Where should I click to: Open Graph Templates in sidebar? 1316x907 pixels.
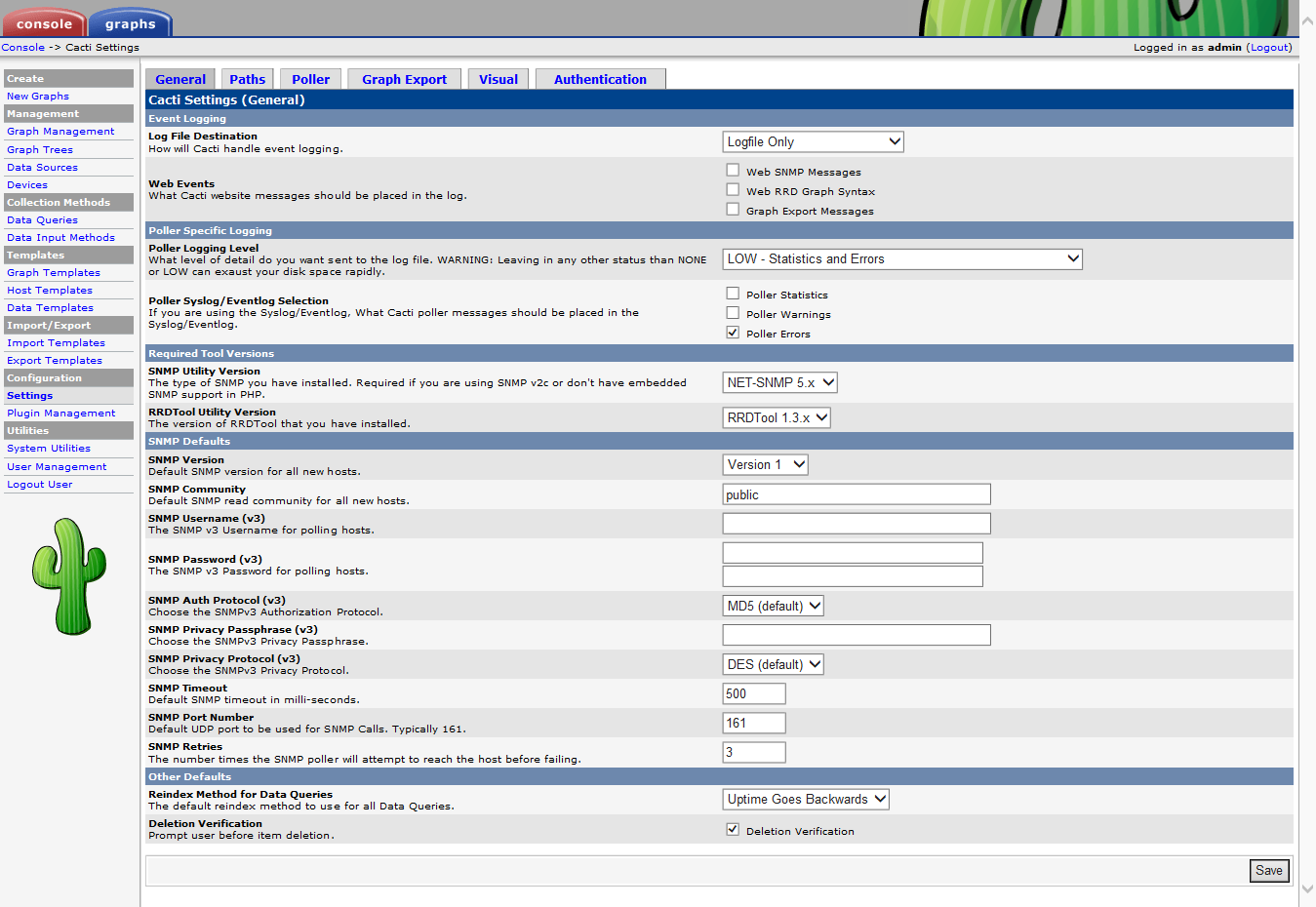point(54,273)
